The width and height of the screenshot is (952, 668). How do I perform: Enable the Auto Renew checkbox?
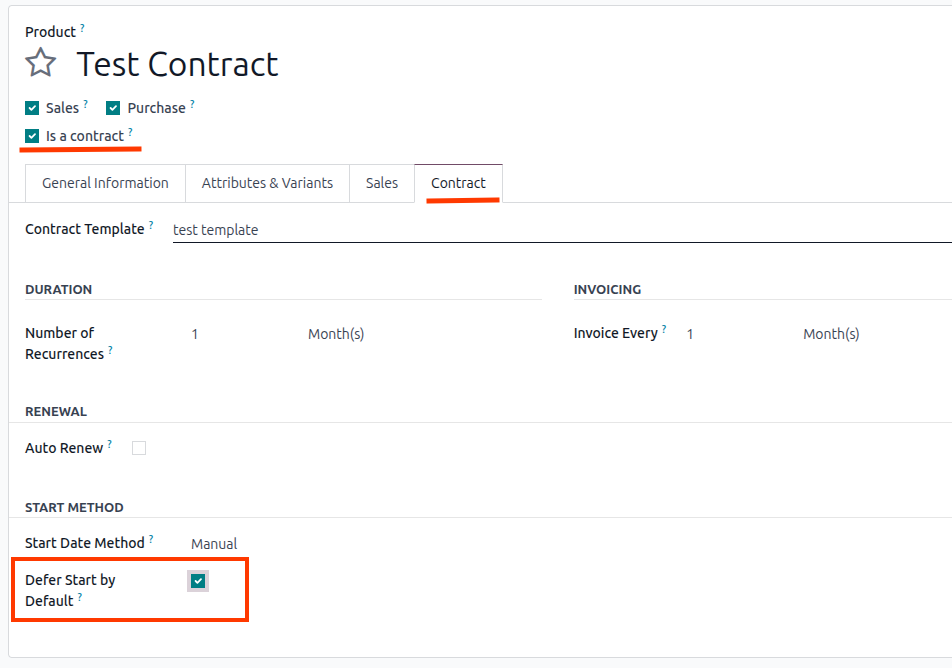click(x=139, y=448)
